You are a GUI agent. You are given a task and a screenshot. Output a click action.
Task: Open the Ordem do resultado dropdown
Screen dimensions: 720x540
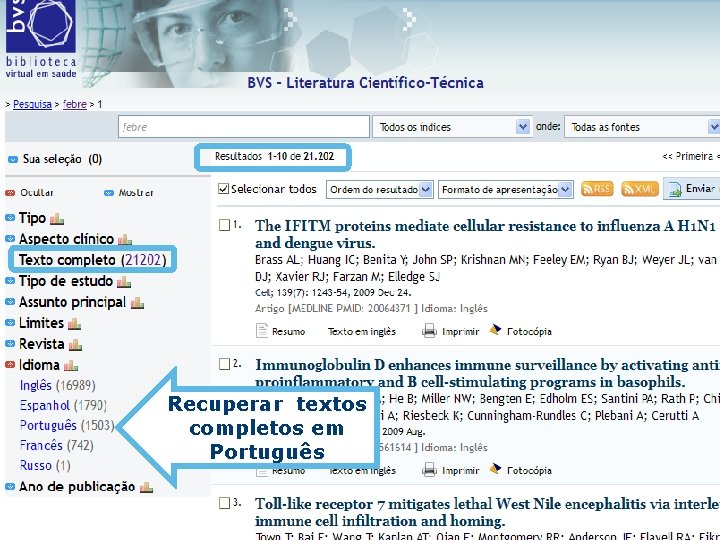tap(379, 189)
